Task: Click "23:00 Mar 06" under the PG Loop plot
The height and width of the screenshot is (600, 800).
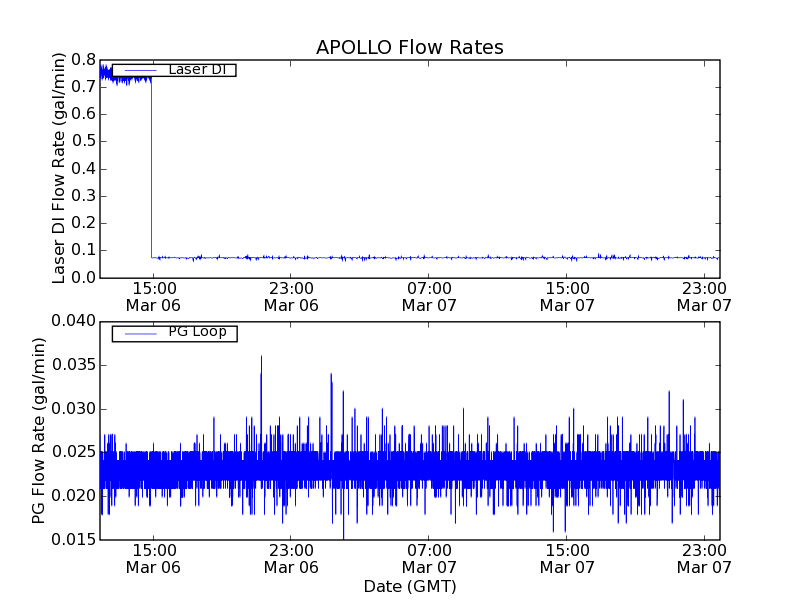Action: [x=291, y=559]
